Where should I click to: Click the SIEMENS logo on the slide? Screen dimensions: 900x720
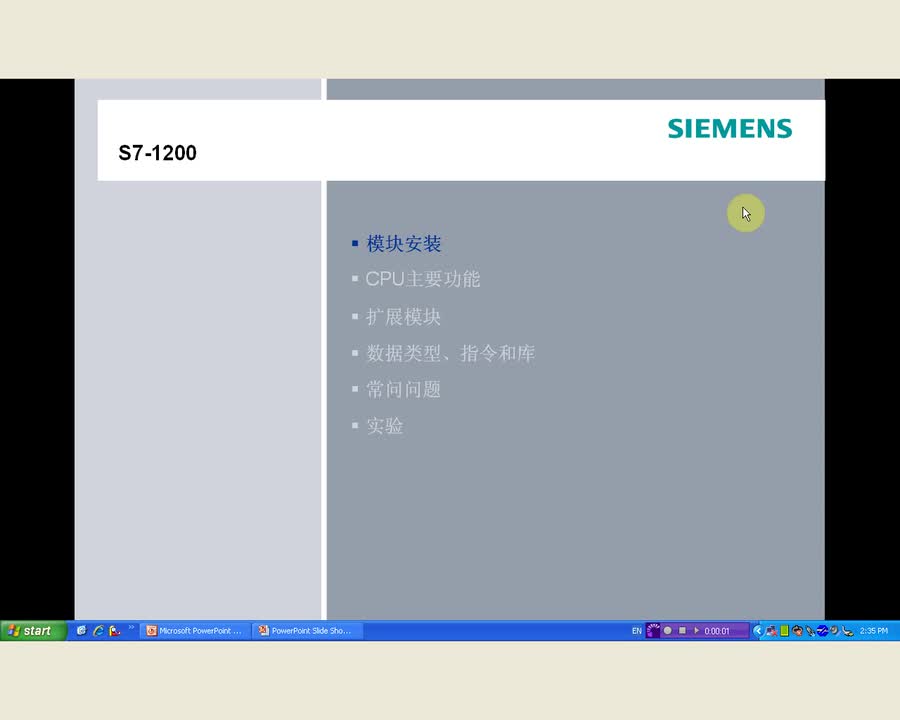coord(730,129)
